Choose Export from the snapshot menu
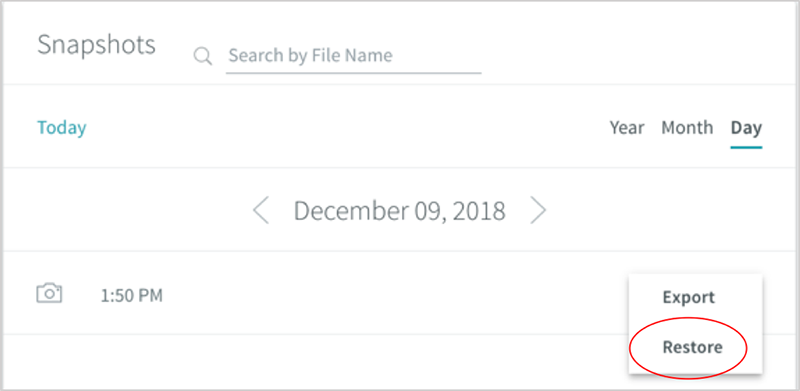Image resolution: width=800 pixels, height=391 pixels. pyautogui.click(x=689, y=297)
